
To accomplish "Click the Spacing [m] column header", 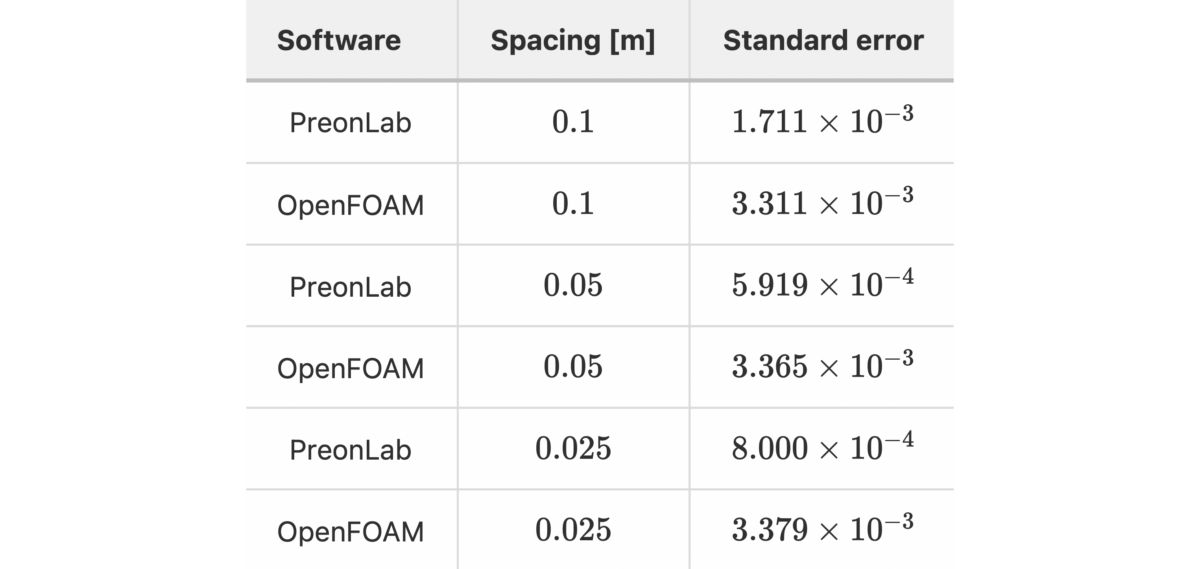I will pos(572,41).
